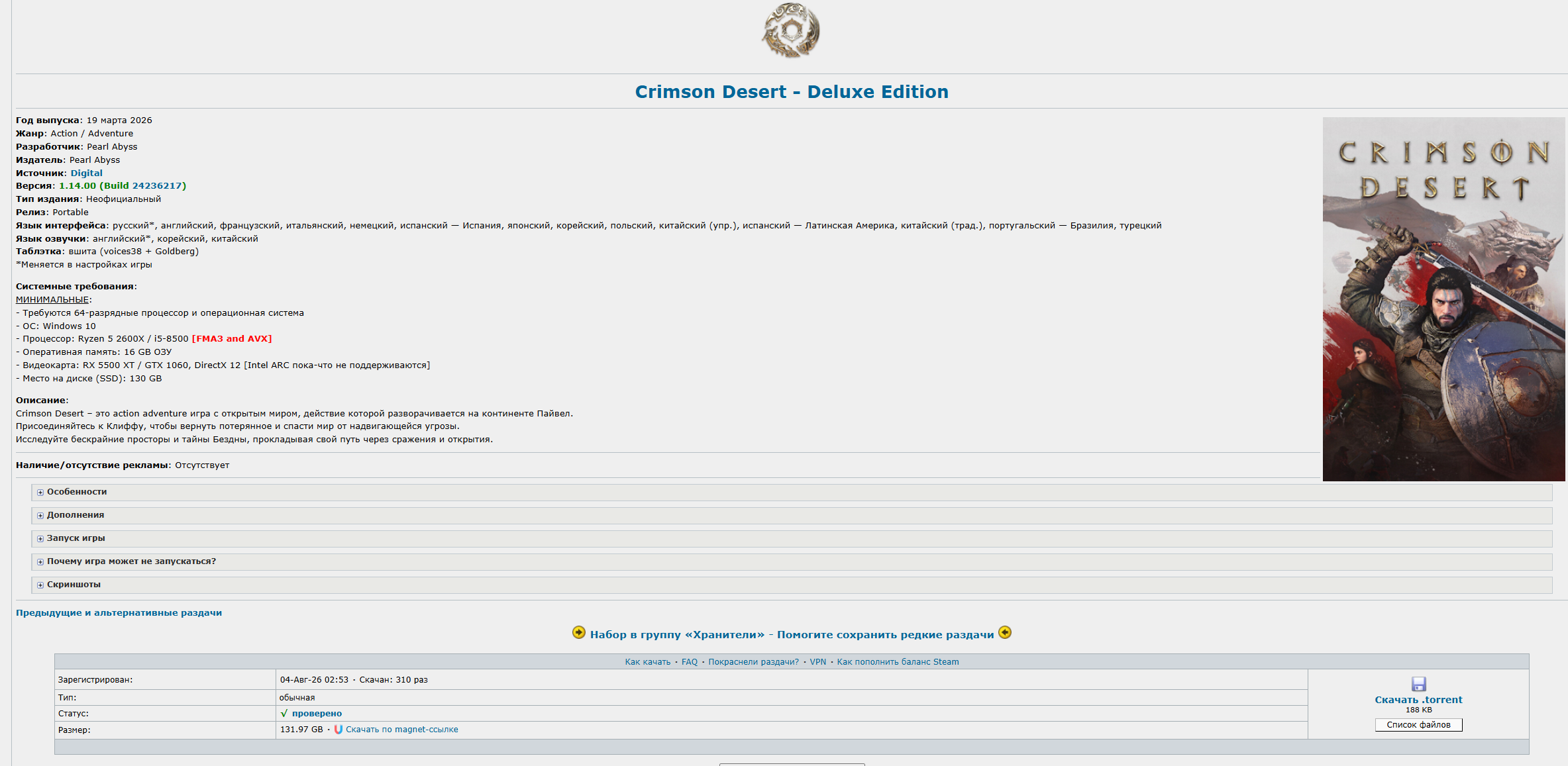Click «Скачать по magnet-ссылке» link
Screen dimensions: 1568x766
tap(402, 730)
